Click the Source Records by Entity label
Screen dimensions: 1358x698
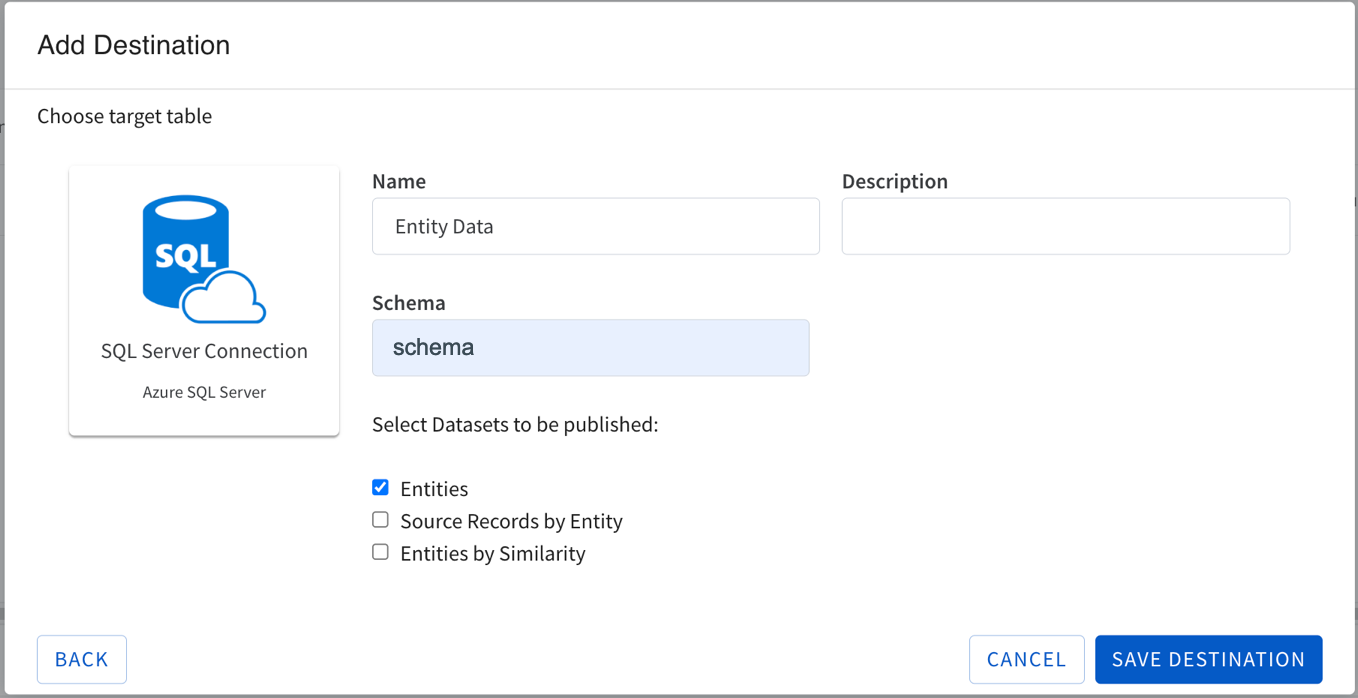tap(511, 521)
